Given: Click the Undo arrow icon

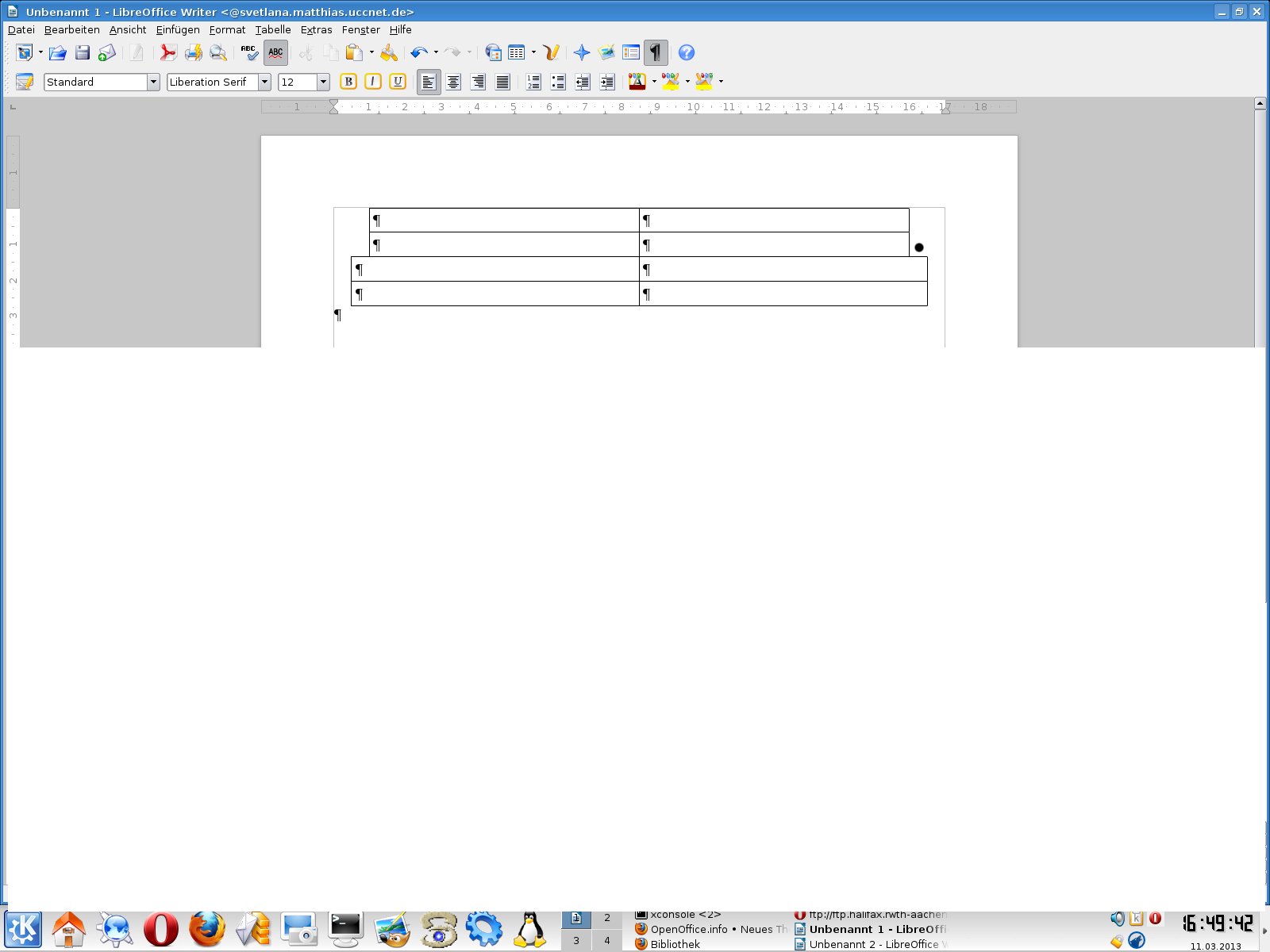Looking at the screenshot, I should (x=418, y=53).
